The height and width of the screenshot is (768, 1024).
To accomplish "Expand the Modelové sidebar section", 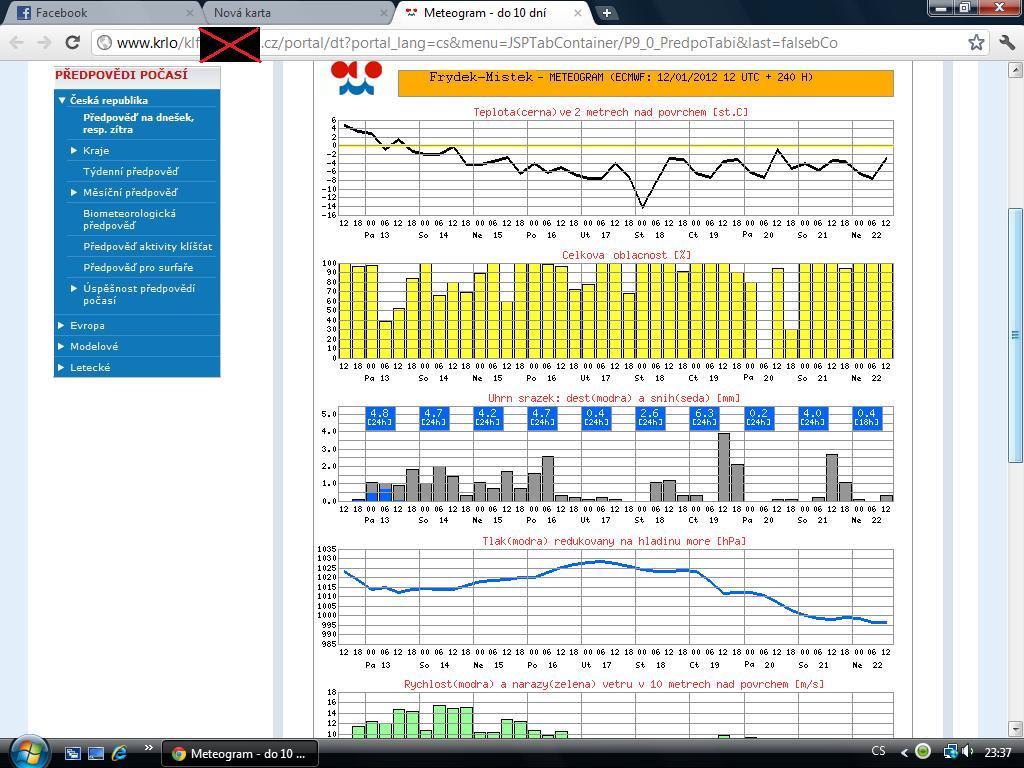I will click(x=94, y=346).
